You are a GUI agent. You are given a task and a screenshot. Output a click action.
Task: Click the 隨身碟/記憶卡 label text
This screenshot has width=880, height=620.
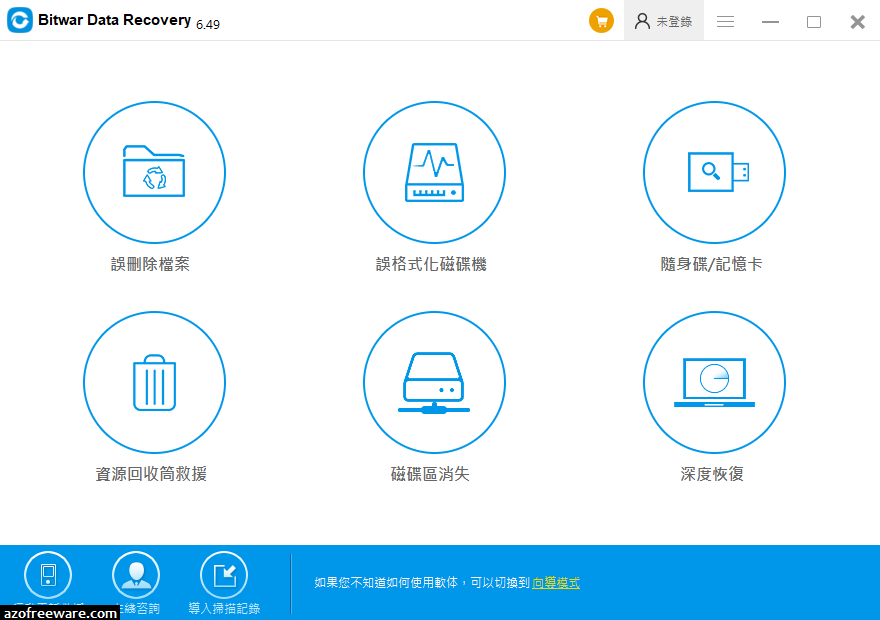point(711,264)
